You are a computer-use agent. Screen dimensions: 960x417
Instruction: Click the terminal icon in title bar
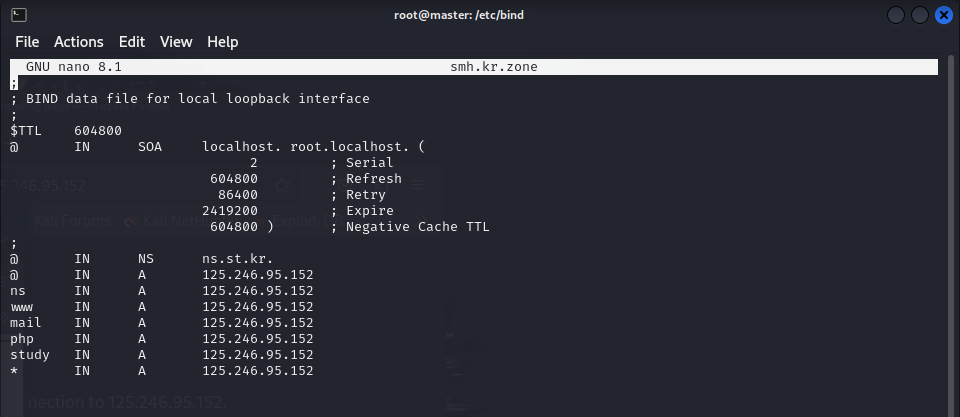18,15
